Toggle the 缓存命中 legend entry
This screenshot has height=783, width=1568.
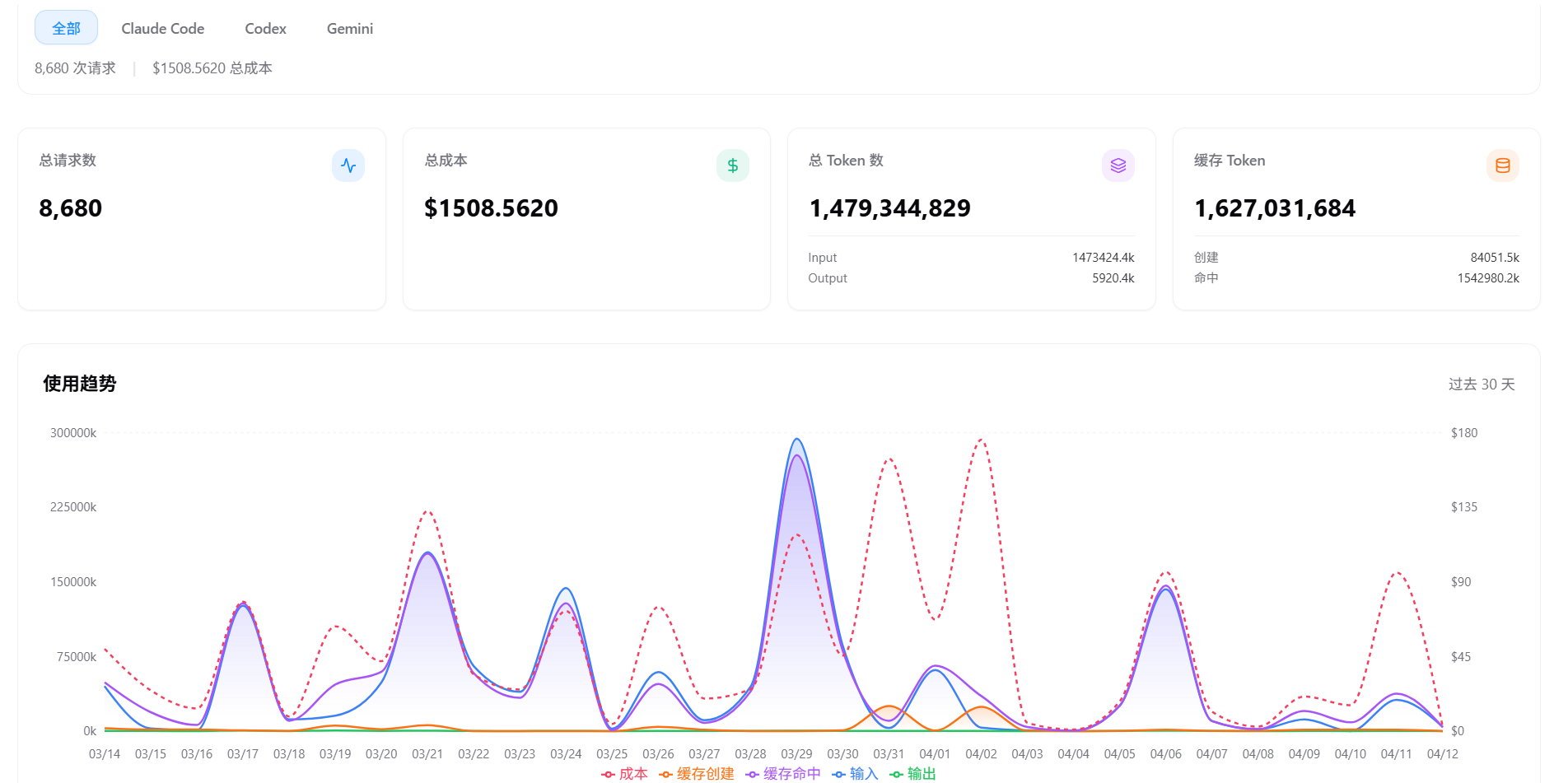(x=783, y=773)
